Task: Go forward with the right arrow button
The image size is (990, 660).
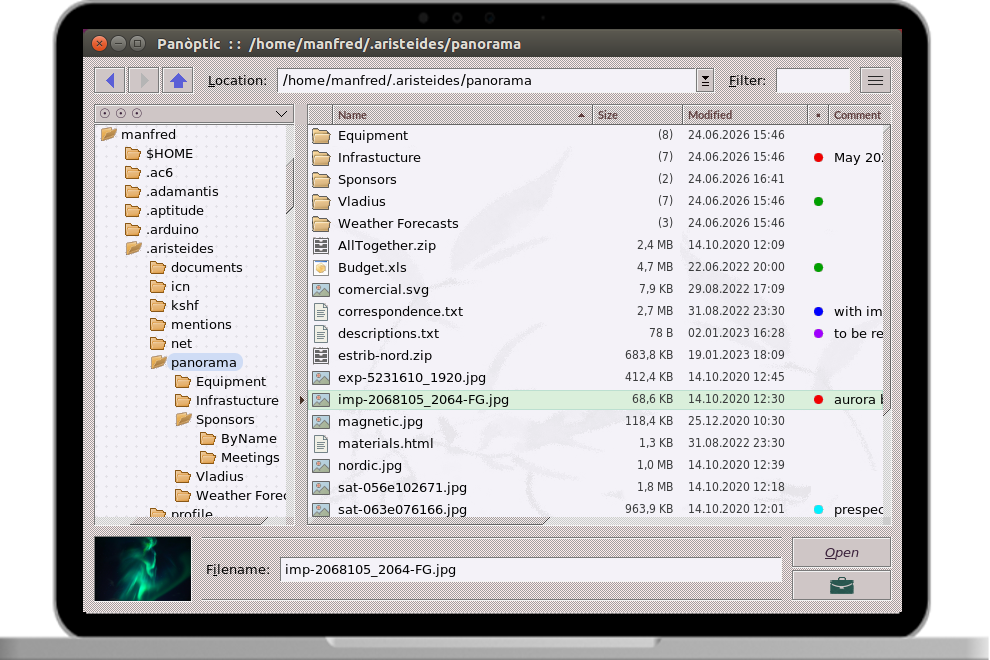Action: tap(144, 80)
